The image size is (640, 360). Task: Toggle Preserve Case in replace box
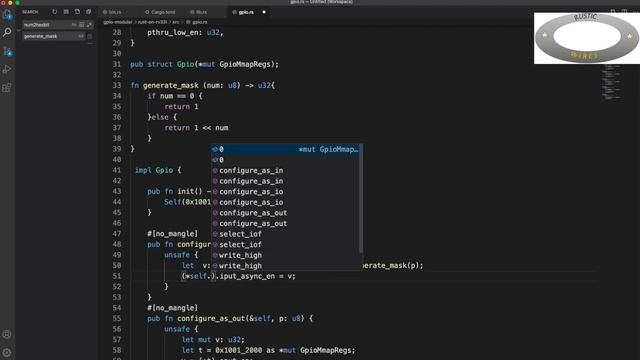[81, 36]
